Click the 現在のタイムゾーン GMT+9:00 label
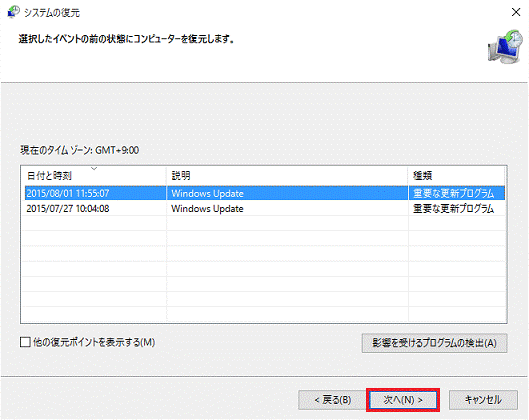 (x=79, y=150)
